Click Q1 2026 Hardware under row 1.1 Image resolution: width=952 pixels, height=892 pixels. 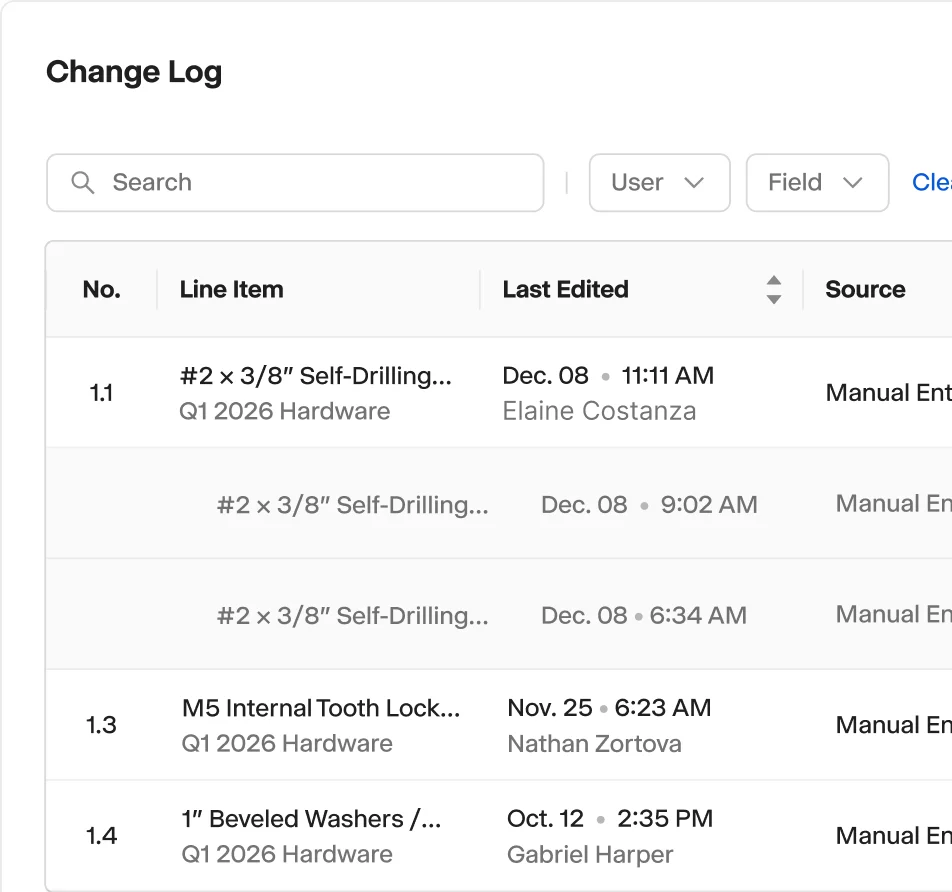(285, 411)
